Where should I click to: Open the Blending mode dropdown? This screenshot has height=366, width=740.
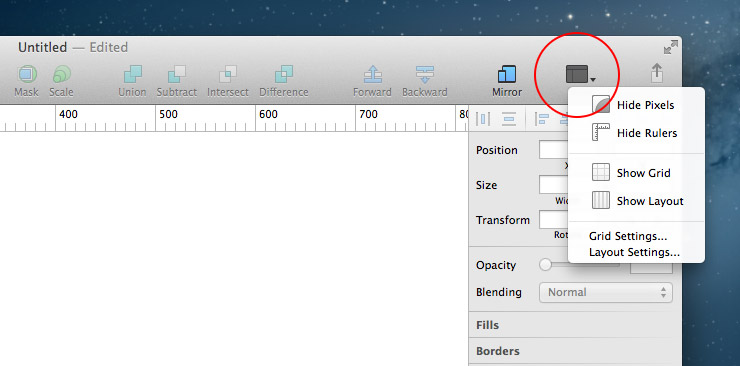point(605,292)
